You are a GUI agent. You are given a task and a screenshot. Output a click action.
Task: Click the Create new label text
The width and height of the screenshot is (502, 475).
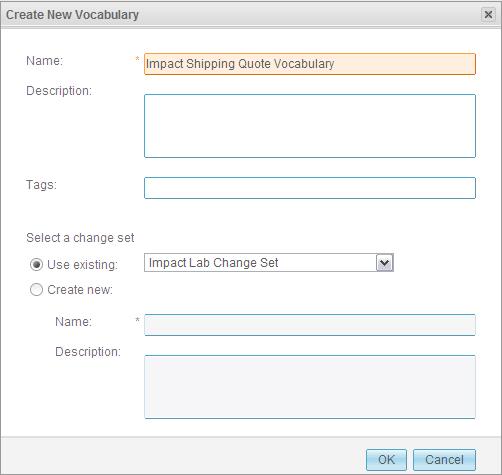(80, 290)
